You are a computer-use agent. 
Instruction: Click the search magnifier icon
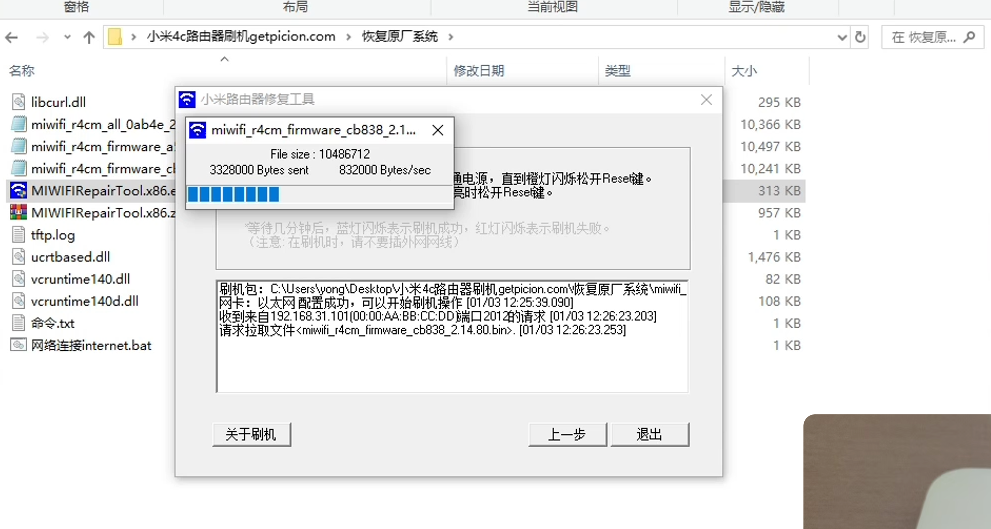point(969,37)
